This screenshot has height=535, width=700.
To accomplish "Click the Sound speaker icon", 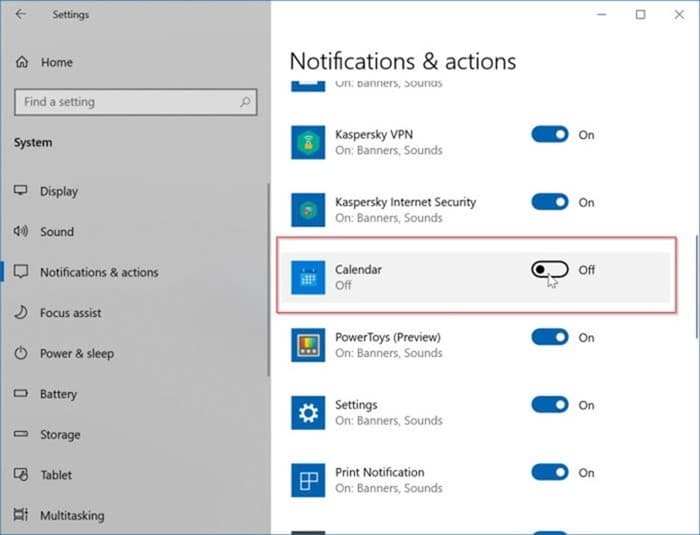I will [x=21, y=231].
